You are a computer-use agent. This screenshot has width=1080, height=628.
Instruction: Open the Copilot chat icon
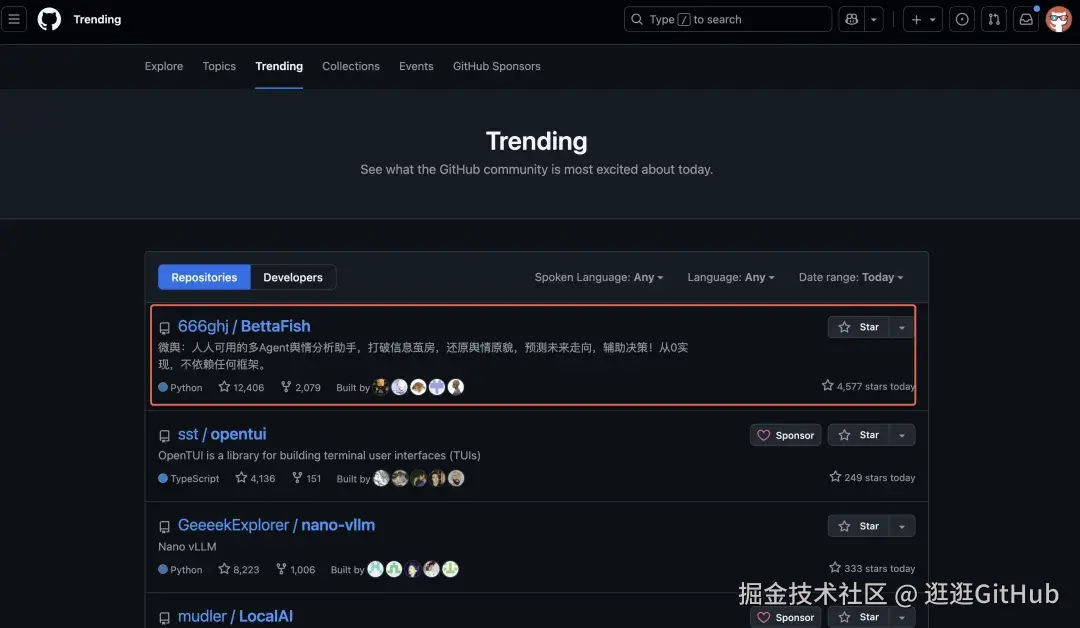click(851, 19)
